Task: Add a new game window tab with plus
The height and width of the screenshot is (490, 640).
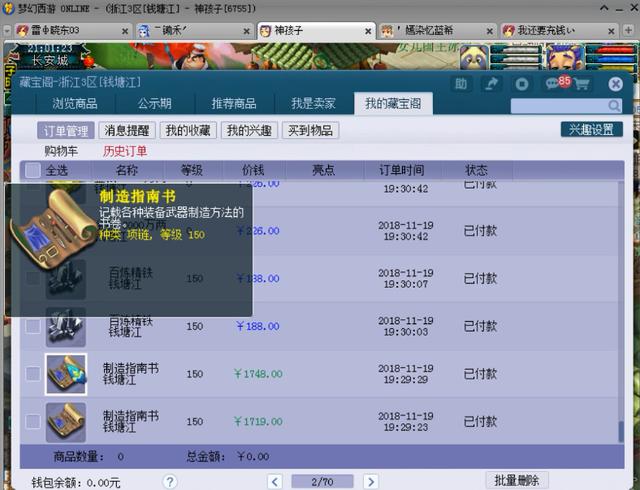Action: [629, 30]
